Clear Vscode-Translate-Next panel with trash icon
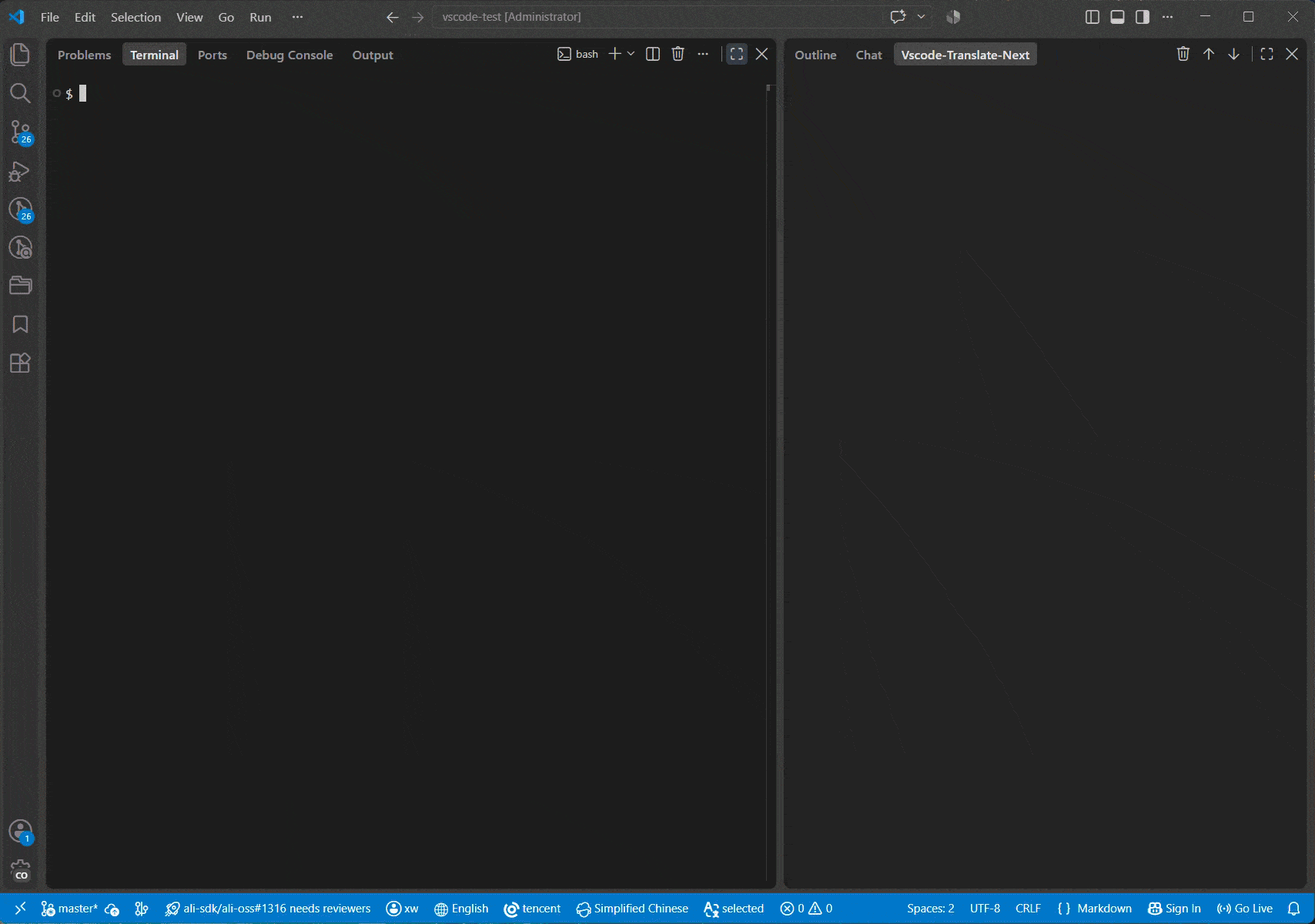The width and height of the screenshot is (1315, 924). point(1183,54)
